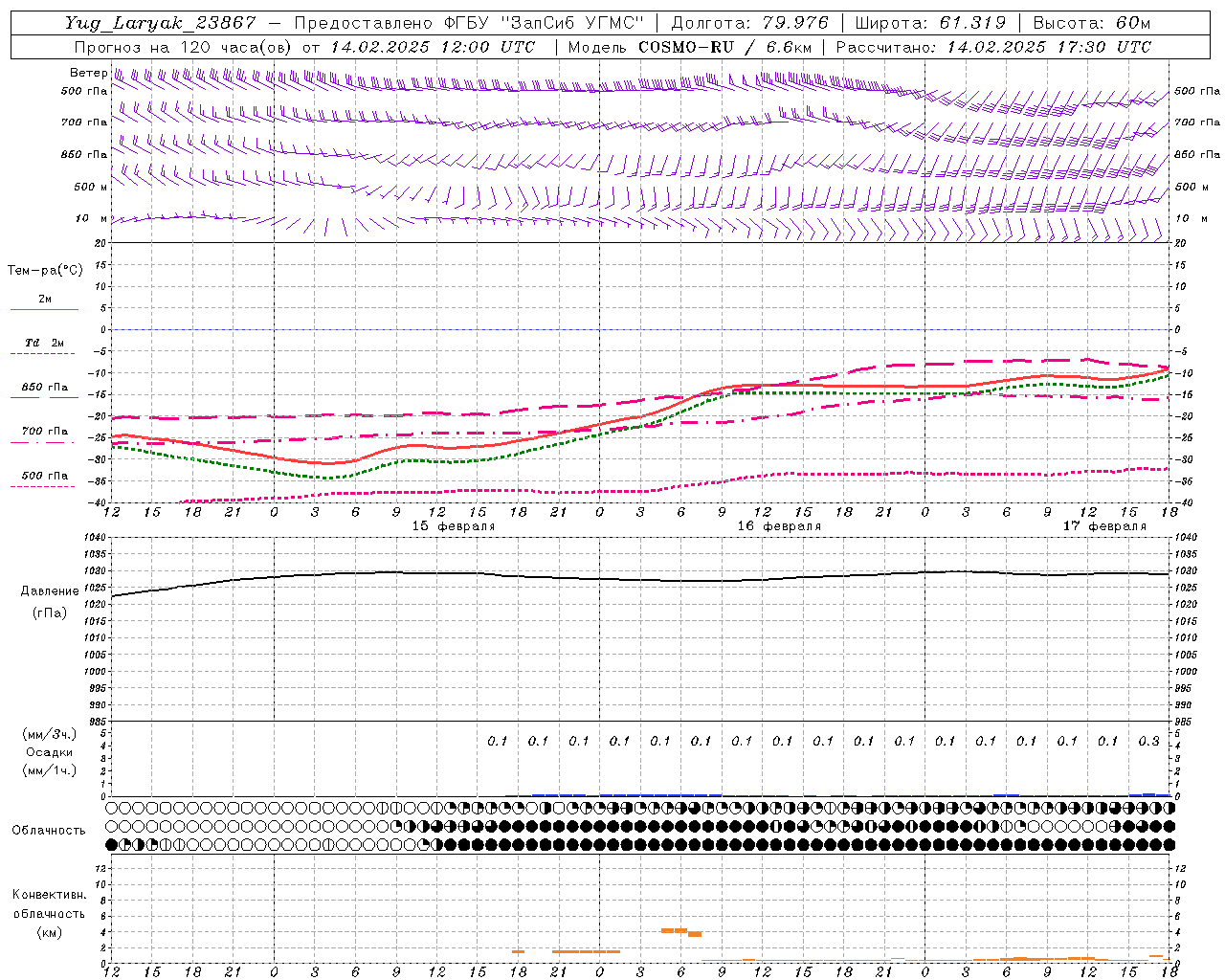Click the orange convective cloud bar near 4 km
The image size is (1225, 980).
(x=681, y=931)
